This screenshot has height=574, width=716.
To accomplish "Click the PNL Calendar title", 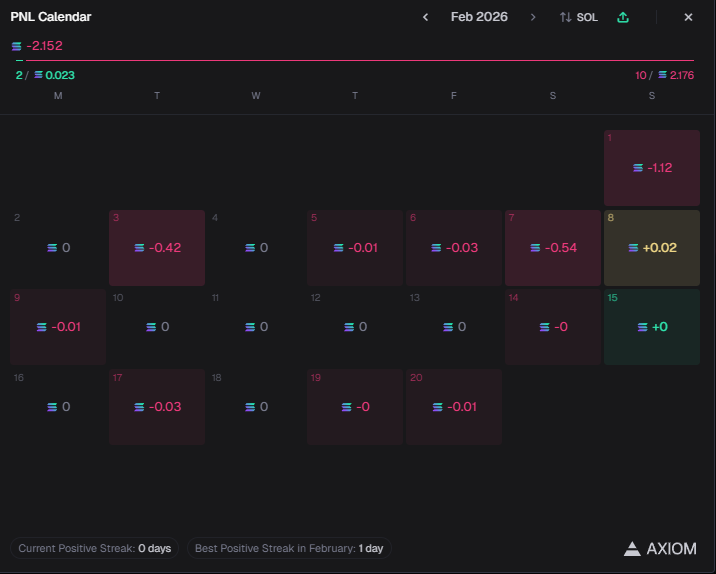I will coord(51,17).
